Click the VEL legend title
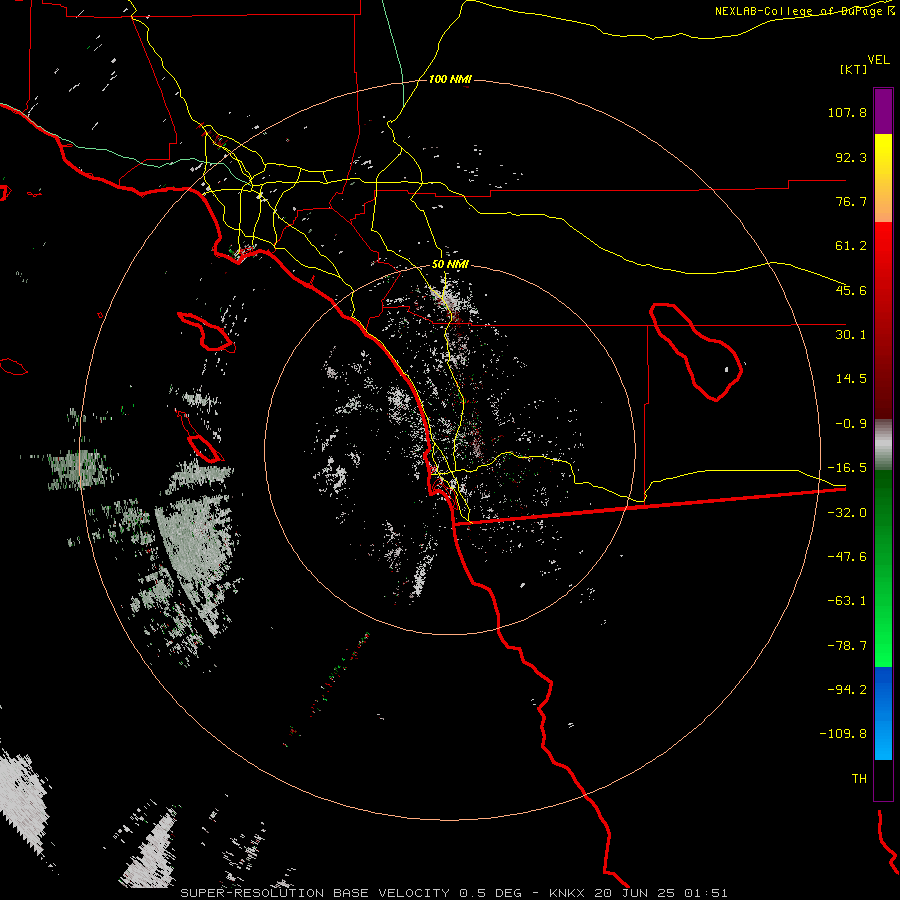 [878, 60]
